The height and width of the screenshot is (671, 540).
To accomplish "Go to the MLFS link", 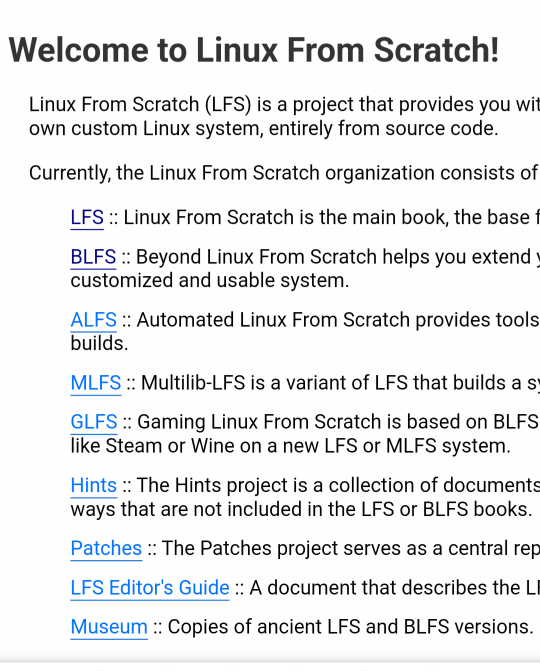I will [96, 383].
